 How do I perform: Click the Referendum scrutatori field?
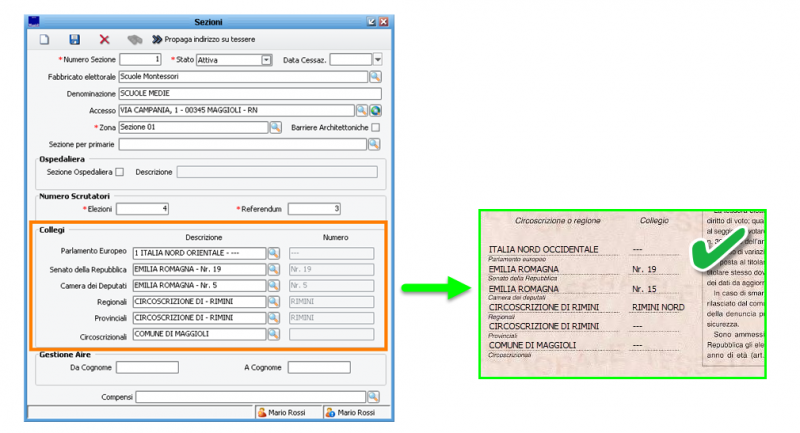click(x=314, y=209)
